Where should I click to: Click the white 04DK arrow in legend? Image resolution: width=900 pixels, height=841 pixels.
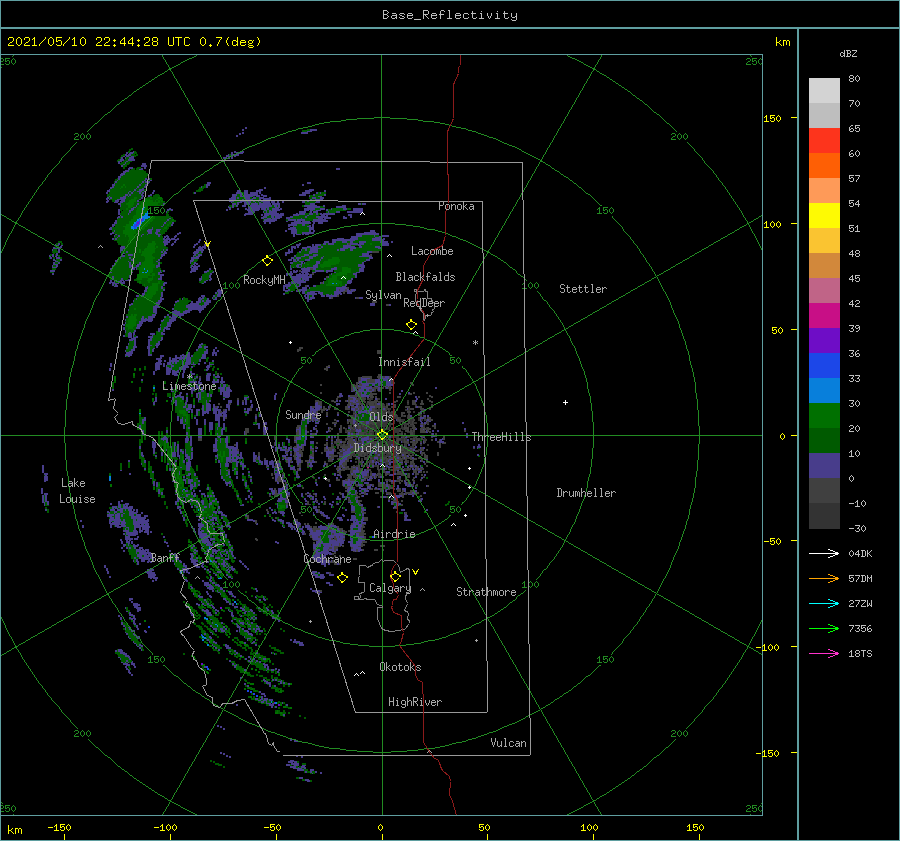(x=824, y=553)
